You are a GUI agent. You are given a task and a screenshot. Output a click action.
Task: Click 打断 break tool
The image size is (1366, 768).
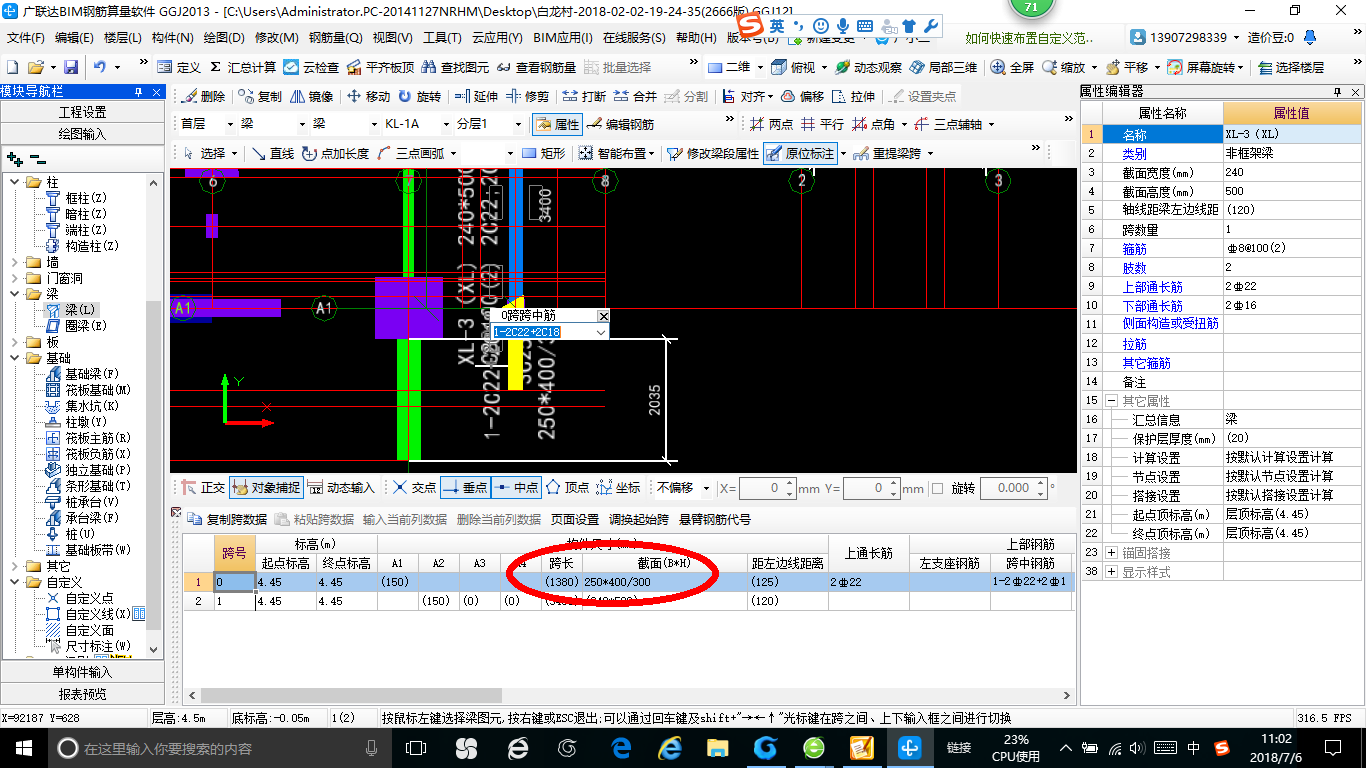(x=584, y=97)
